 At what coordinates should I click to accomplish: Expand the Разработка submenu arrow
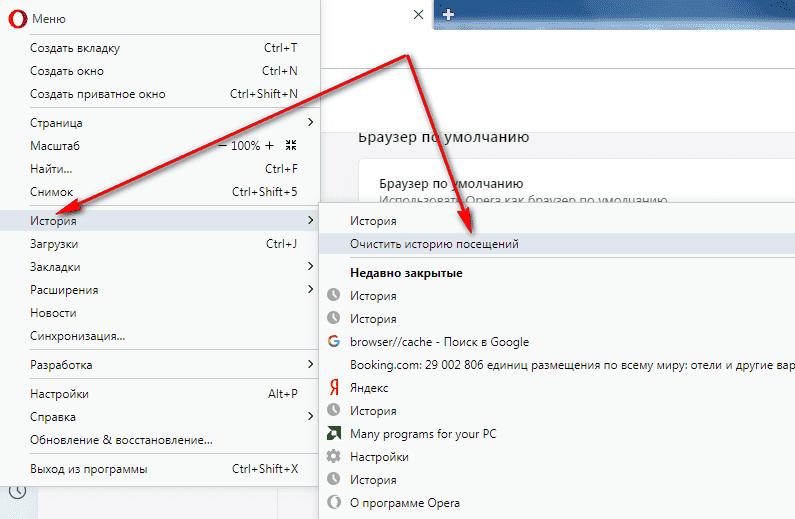point(310,364)
